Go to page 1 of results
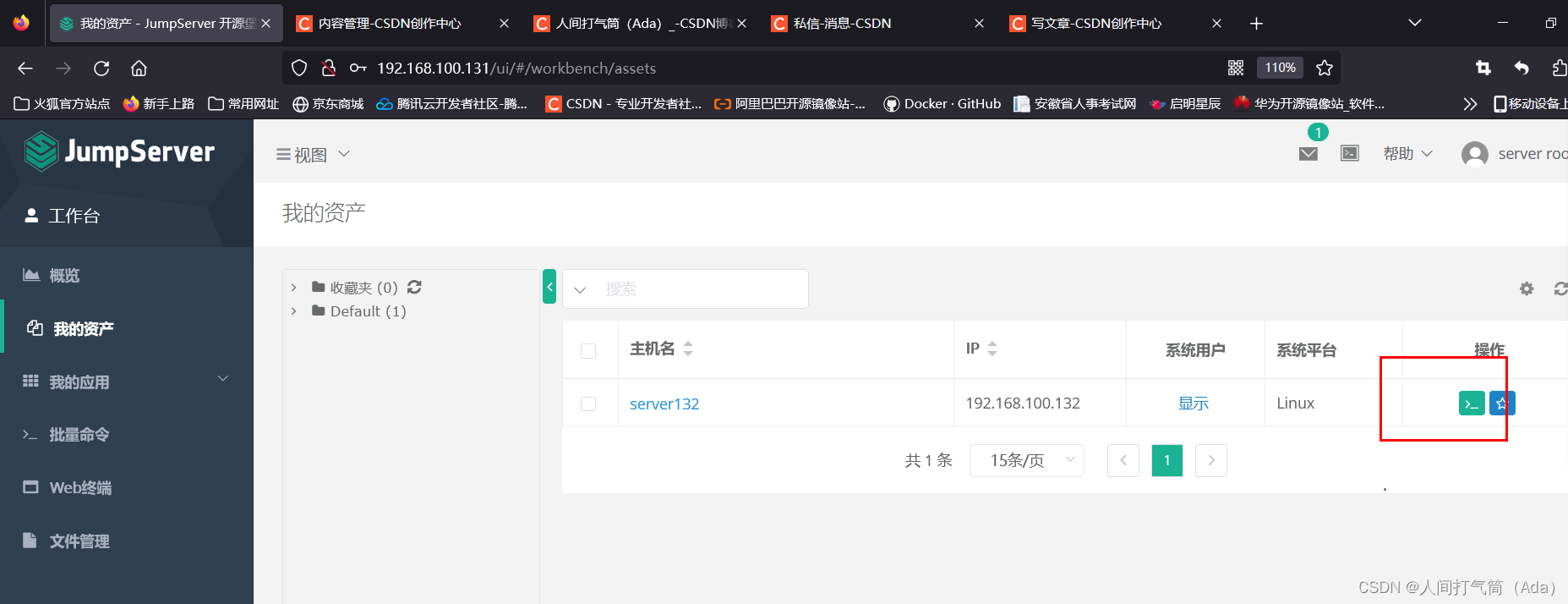1568x604 pixels. click(x=1167, y=460)
